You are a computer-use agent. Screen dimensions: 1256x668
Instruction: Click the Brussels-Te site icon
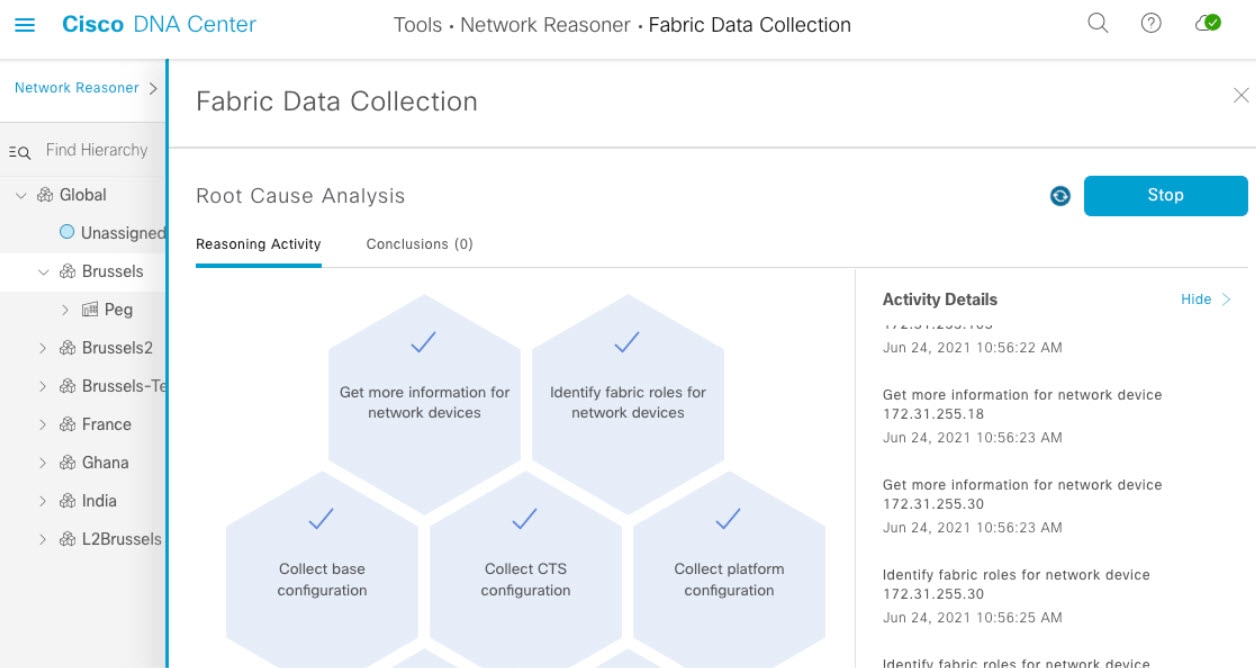pyautogui.click(x=68, y=386)
